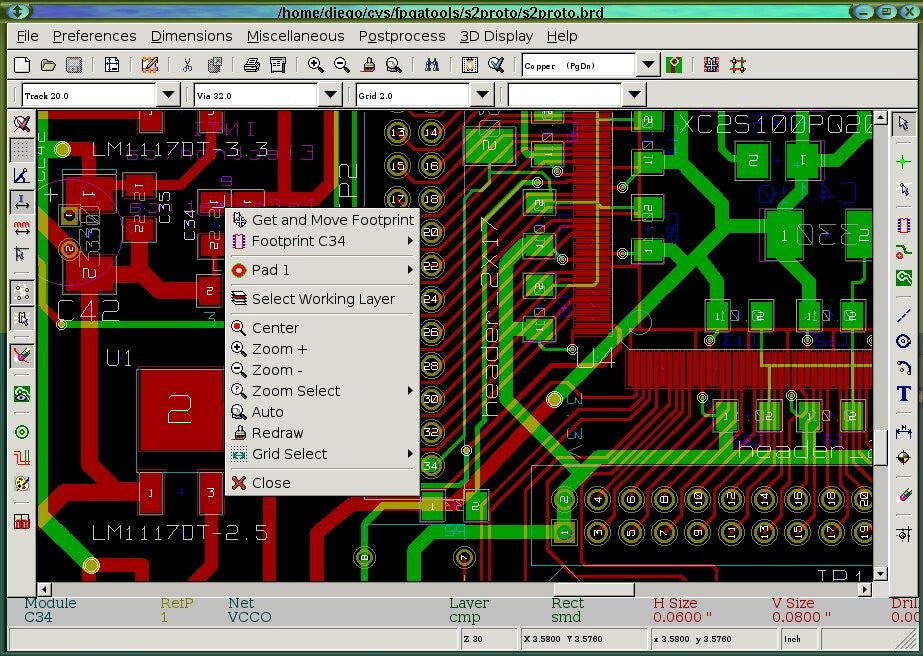Open the Preferences menu
The width and height of the screenshot is (923, 656).
(x=94, y=37)
